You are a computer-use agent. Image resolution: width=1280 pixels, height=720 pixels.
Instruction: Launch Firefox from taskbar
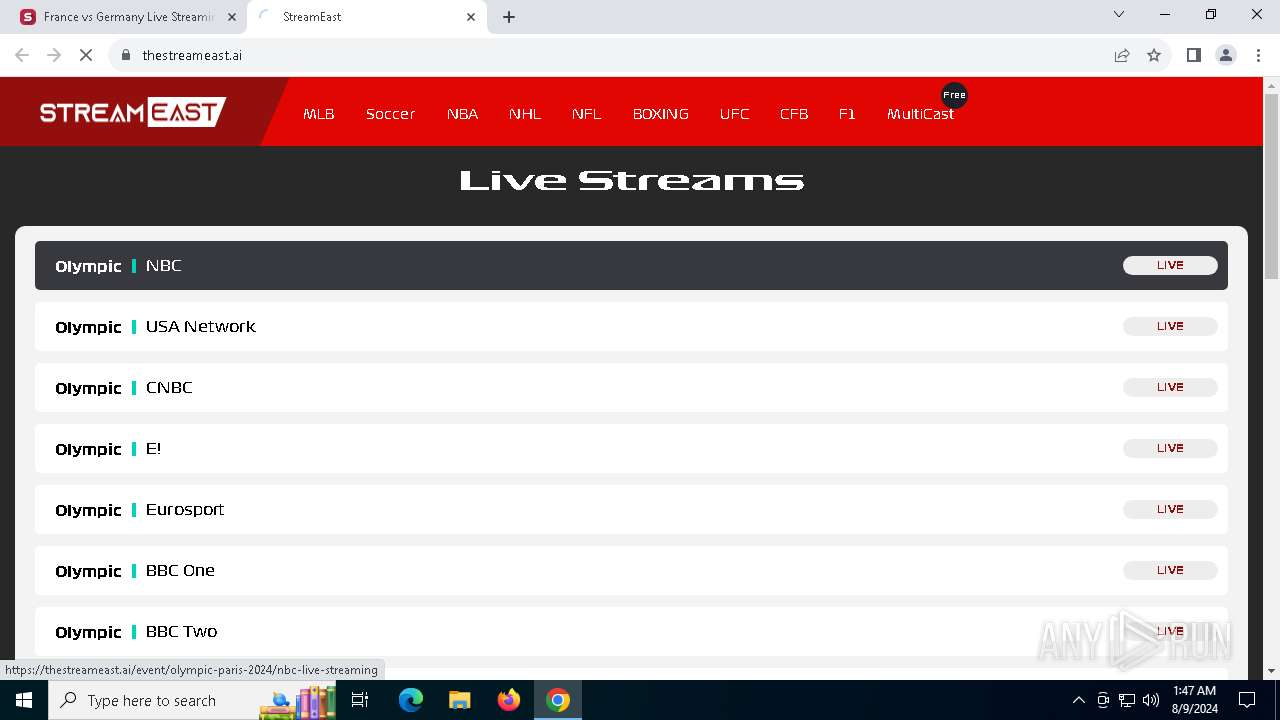(x=509, y=700)
